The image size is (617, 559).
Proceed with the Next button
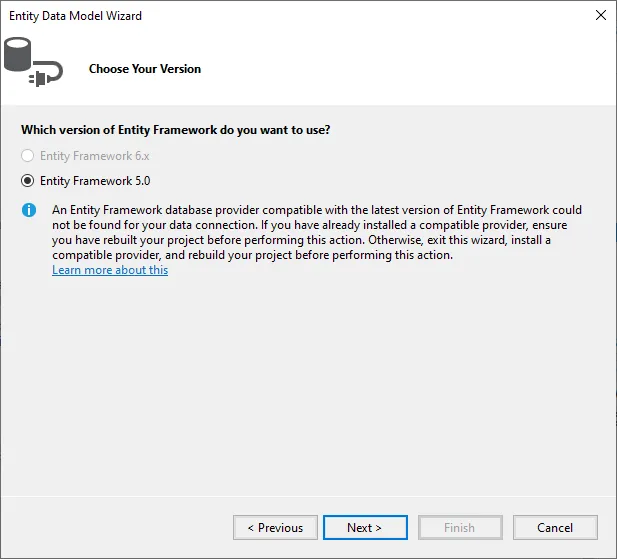(x=365, y=528)
